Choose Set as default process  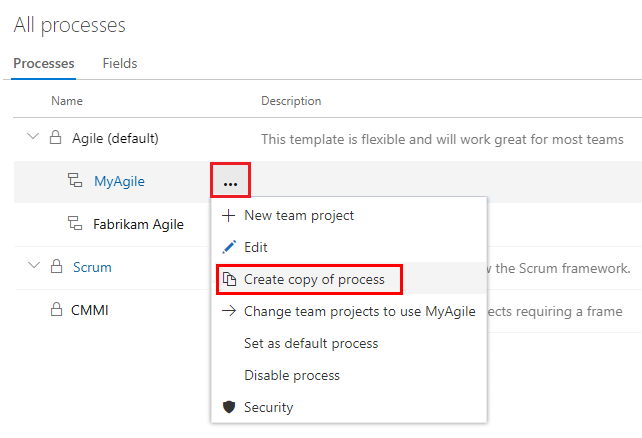311,343
